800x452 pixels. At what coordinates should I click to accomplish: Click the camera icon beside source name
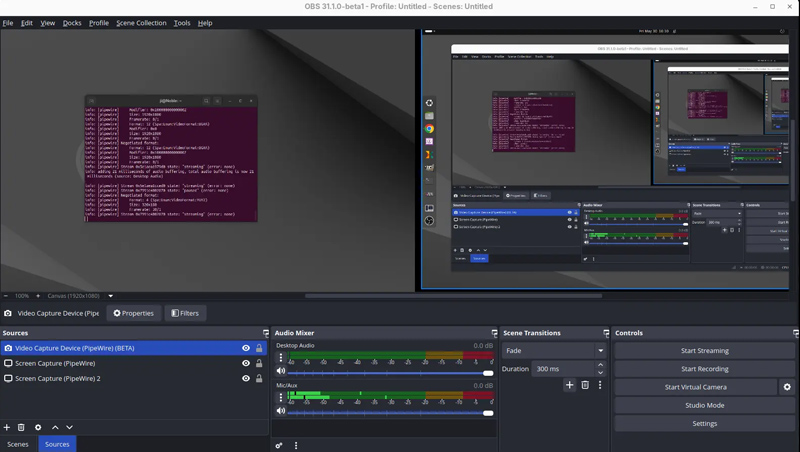point(8,313)
